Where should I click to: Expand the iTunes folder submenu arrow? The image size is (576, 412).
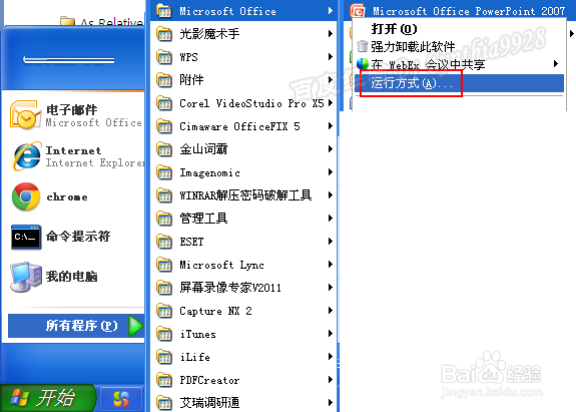tap(330, 333)
